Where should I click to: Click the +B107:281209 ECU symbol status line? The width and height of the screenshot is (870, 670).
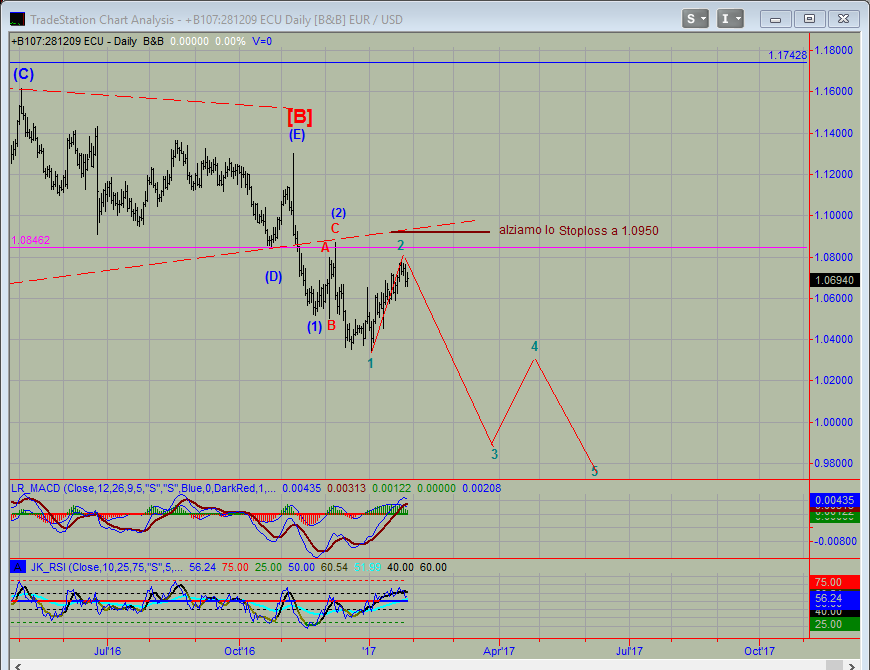coord(141,41)
